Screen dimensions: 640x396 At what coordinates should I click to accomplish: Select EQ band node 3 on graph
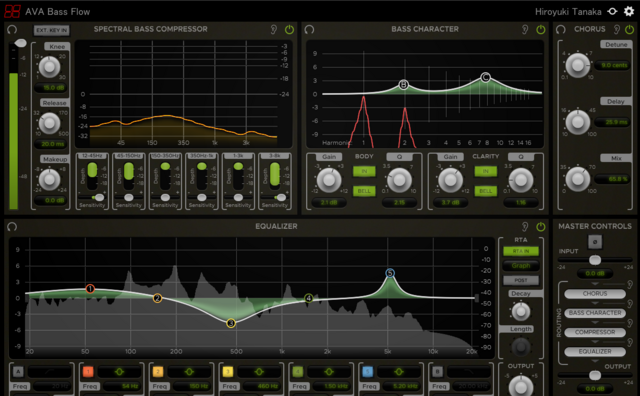pos(231,323)
